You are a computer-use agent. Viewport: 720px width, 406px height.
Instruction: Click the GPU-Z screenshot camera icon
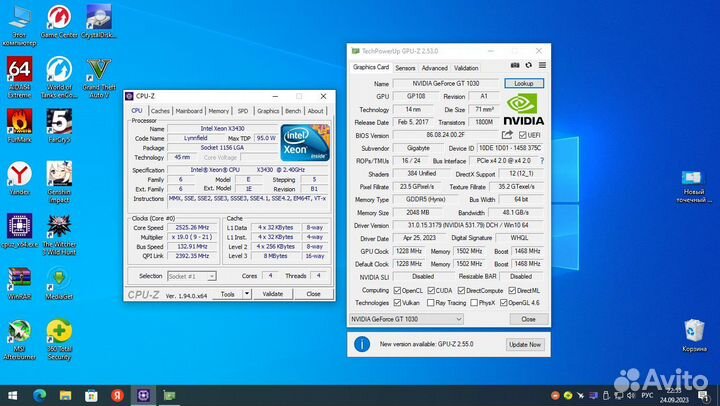pyautogui.click(x=515, y=68)
